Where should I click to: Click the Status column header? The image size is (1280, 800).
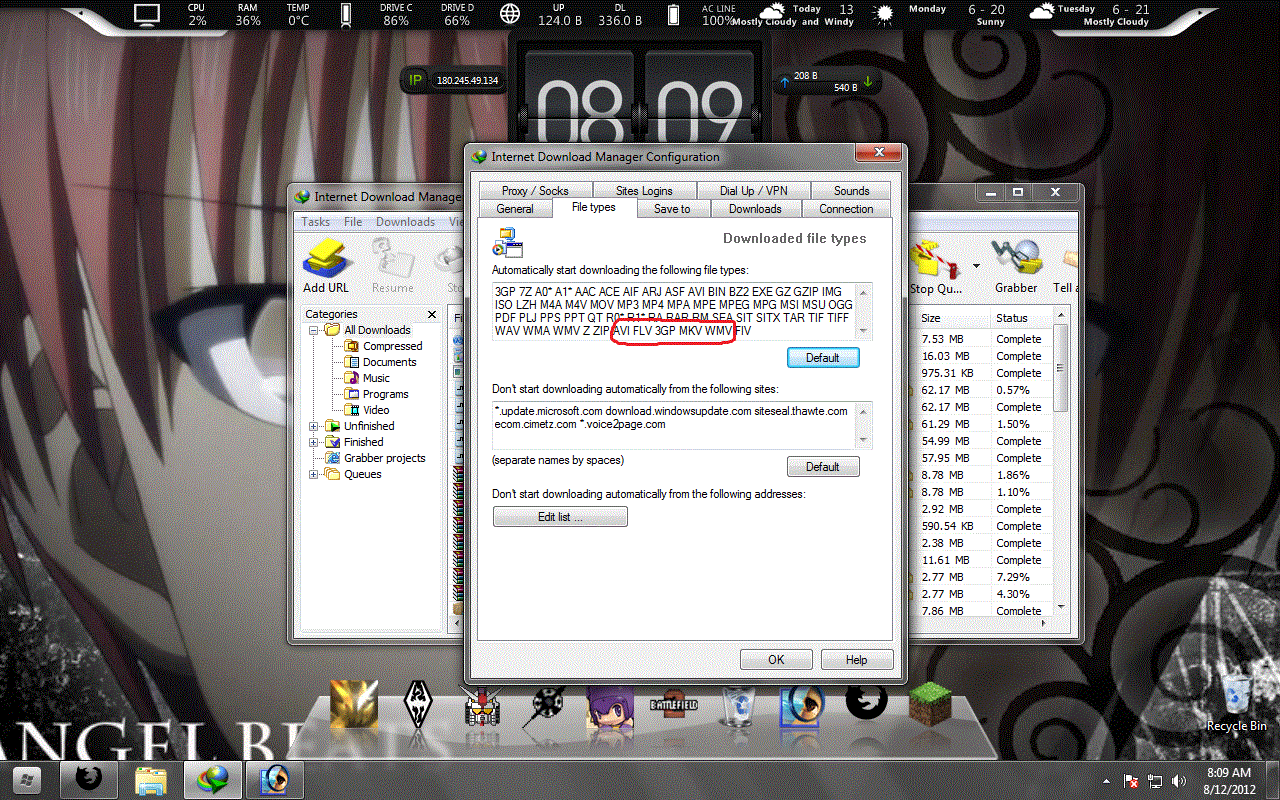[x=1020, y=318]
